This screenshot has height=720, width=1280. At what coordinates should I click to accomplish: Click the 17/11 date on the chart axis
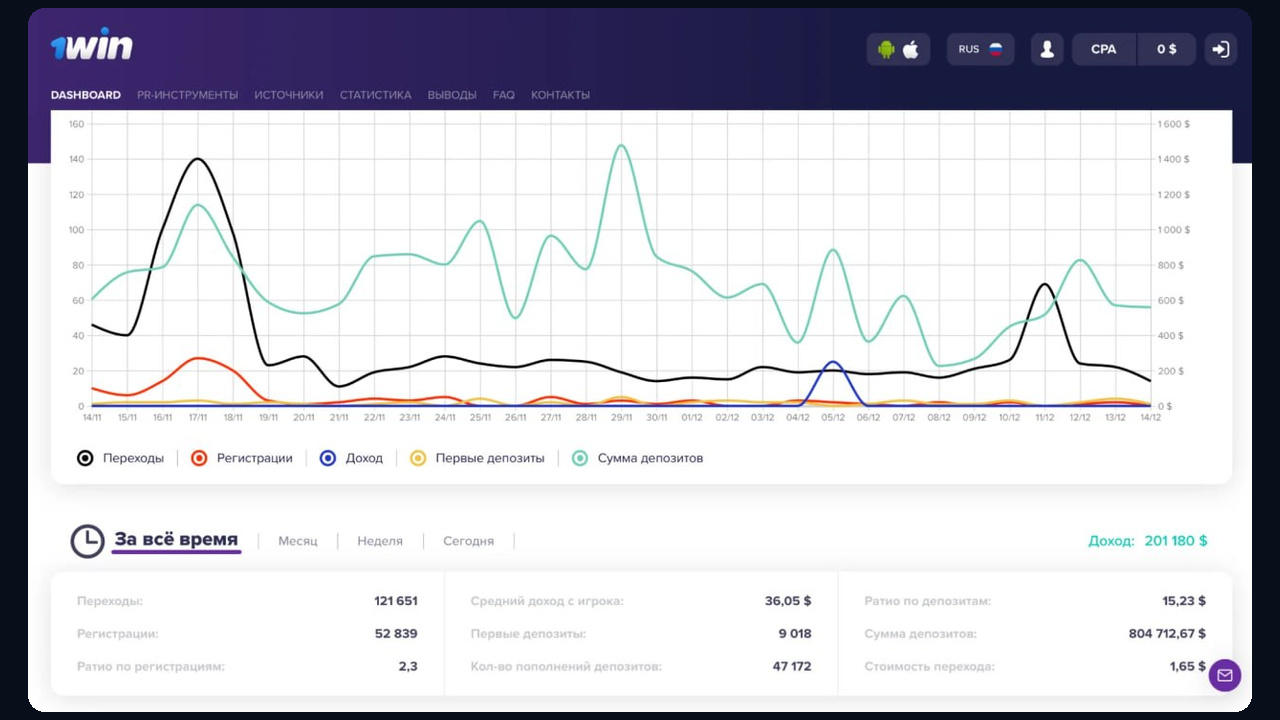[x=198, y=417]
